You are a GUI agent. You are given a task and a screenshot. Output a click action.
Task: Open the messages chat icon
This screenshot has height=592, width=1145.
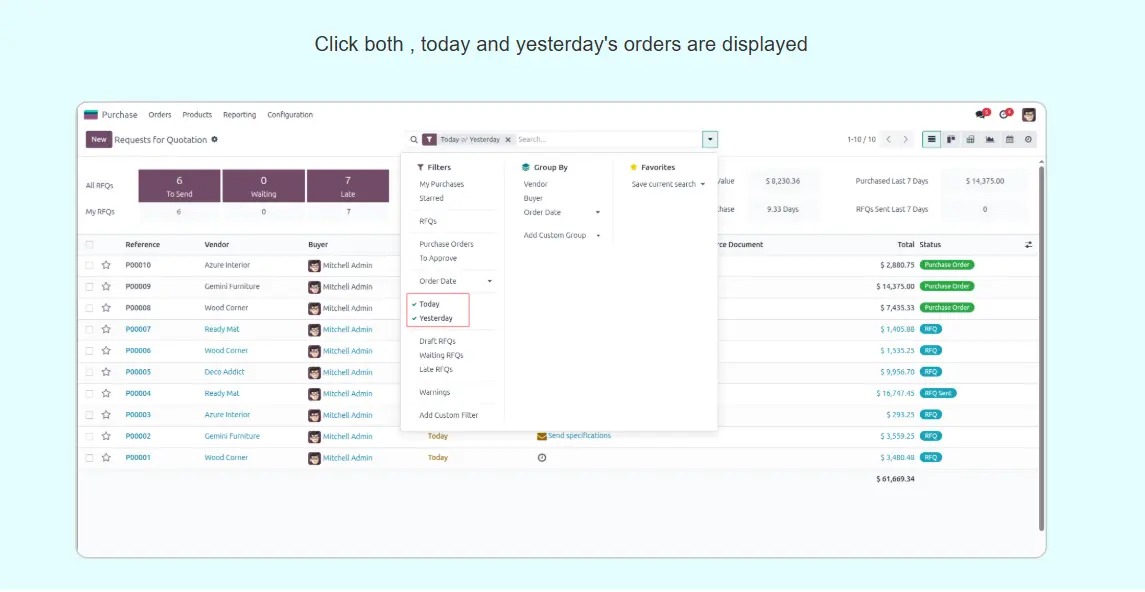pos(980,115)
